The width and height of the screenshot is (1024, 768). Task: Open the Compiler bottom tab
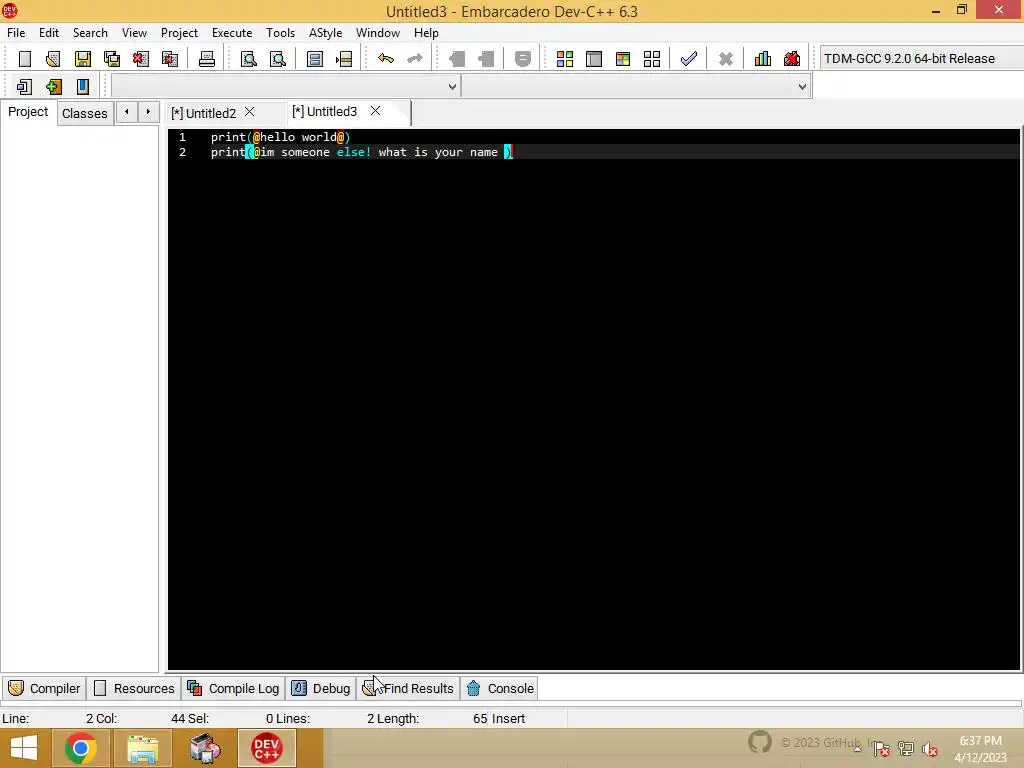(44, 688)
